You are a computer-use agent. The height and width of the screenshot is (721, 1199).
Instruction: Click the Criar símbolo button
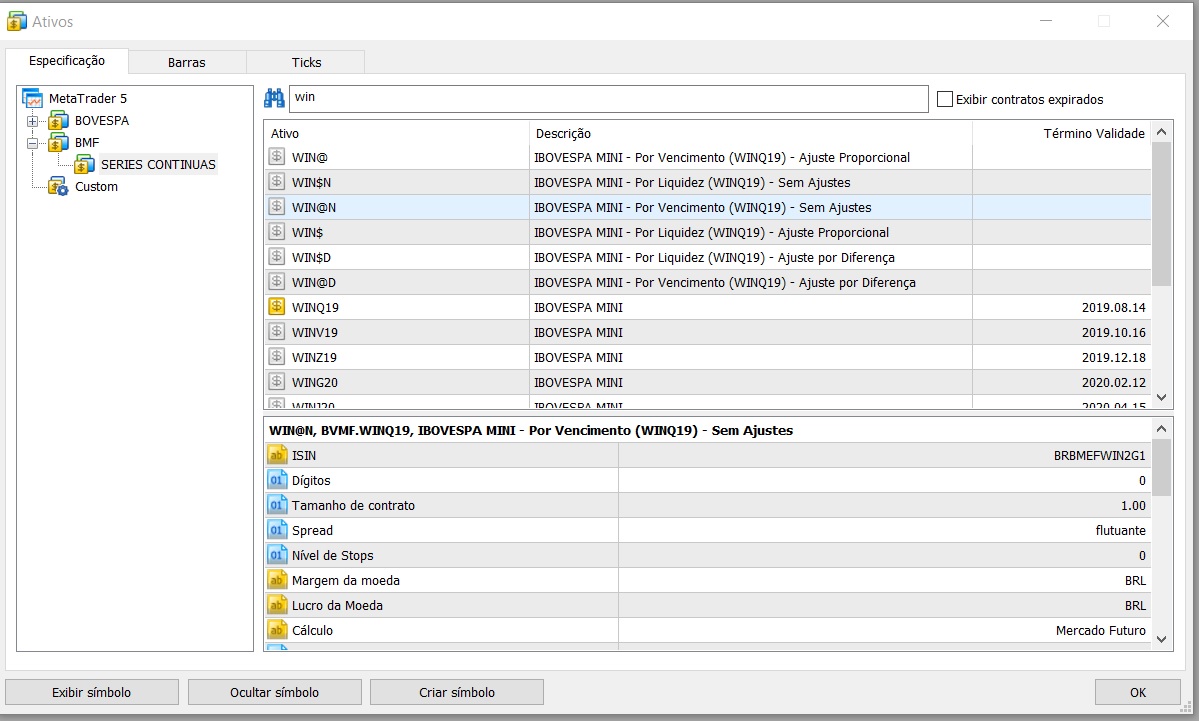pyautogui.click(x=457, y=692)
